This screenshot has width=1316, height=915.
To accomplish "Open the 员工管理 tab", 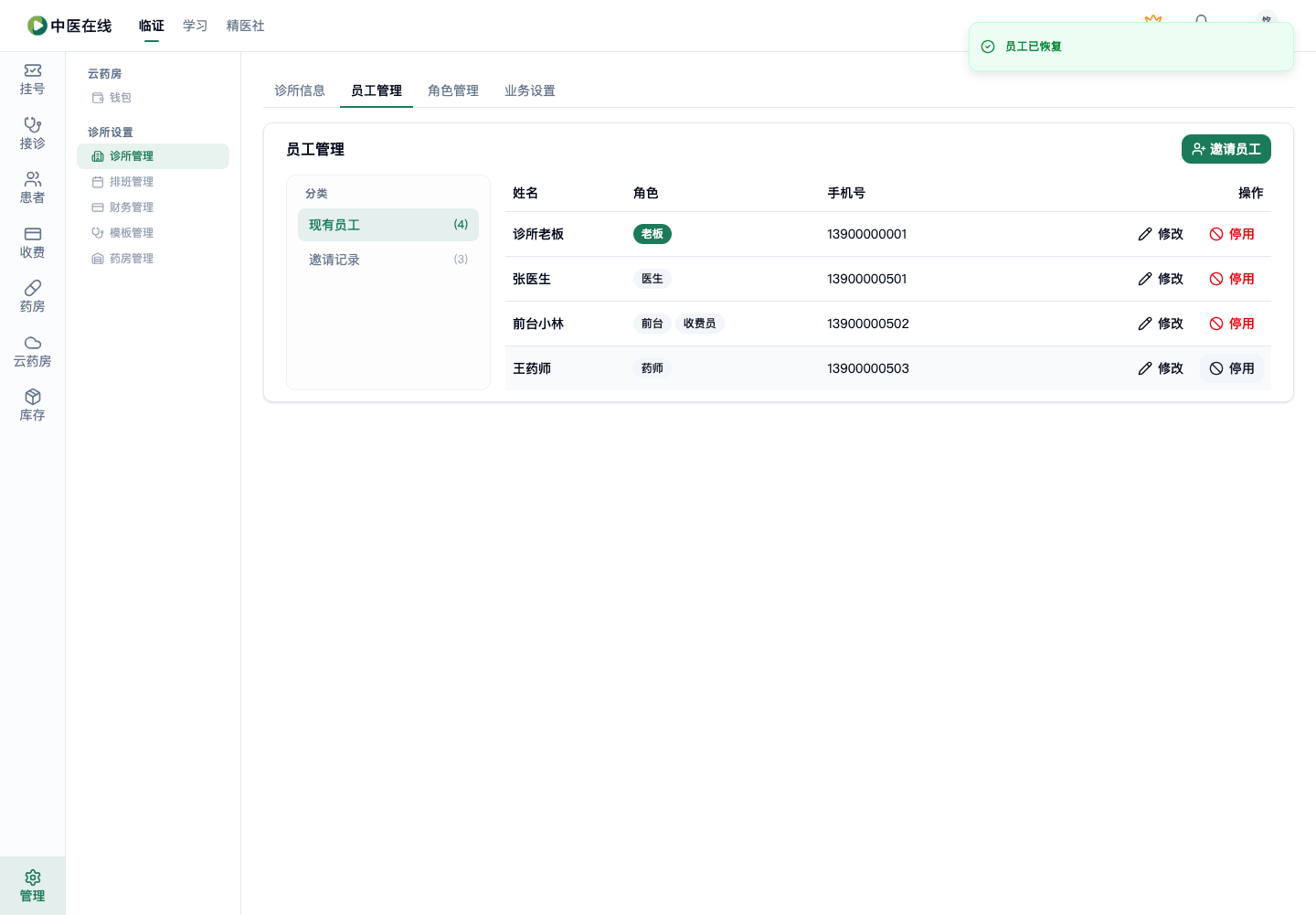I will pyautogui.click(x=377, y=90).
